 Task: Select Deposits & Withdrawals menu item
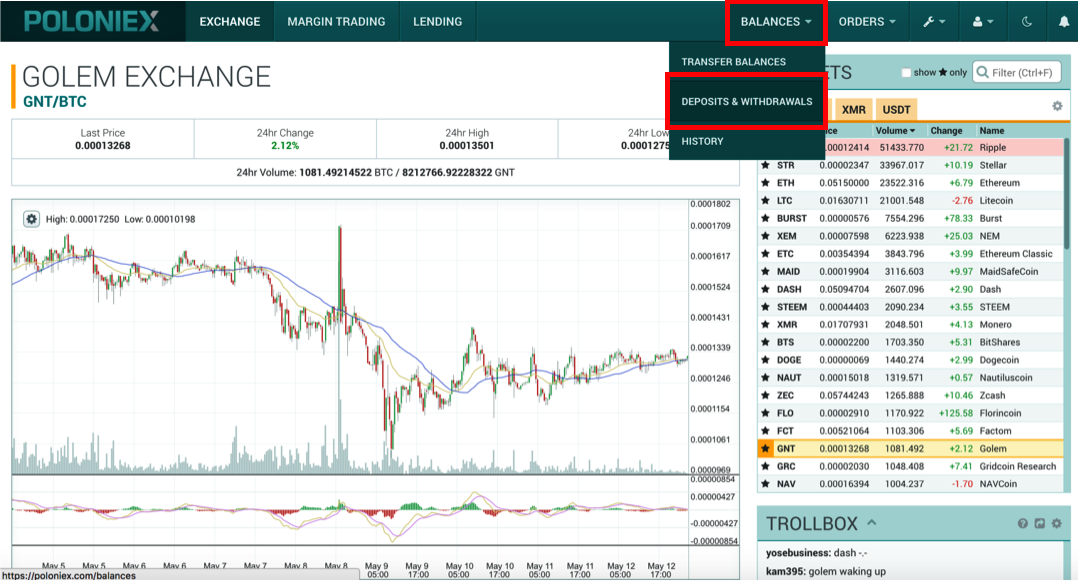click(747, 102)
